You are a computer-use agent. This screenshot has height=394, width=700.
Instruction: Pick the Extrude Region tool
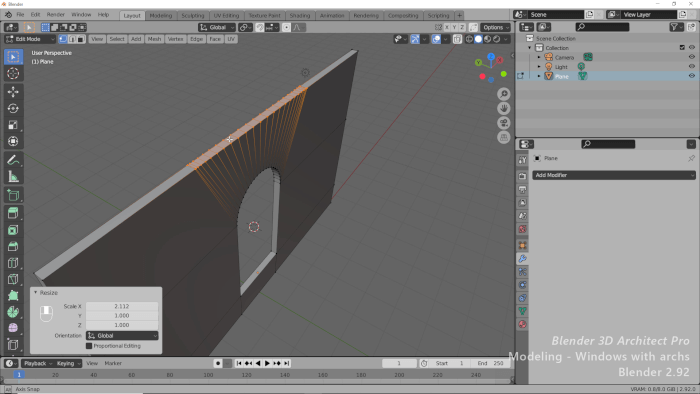point(13,213)
